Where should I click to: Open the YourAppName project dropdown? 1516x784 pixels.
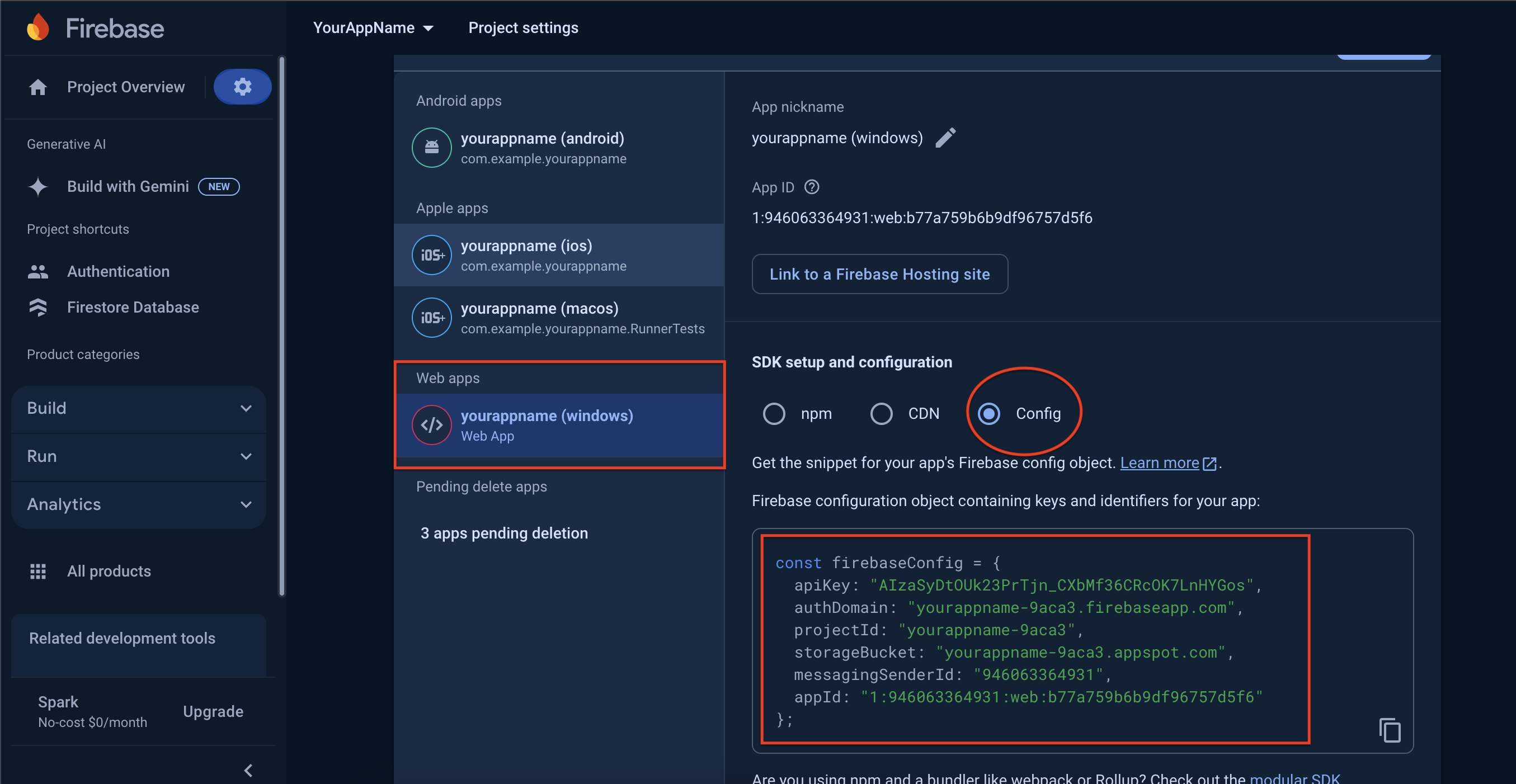click(373, 27)
